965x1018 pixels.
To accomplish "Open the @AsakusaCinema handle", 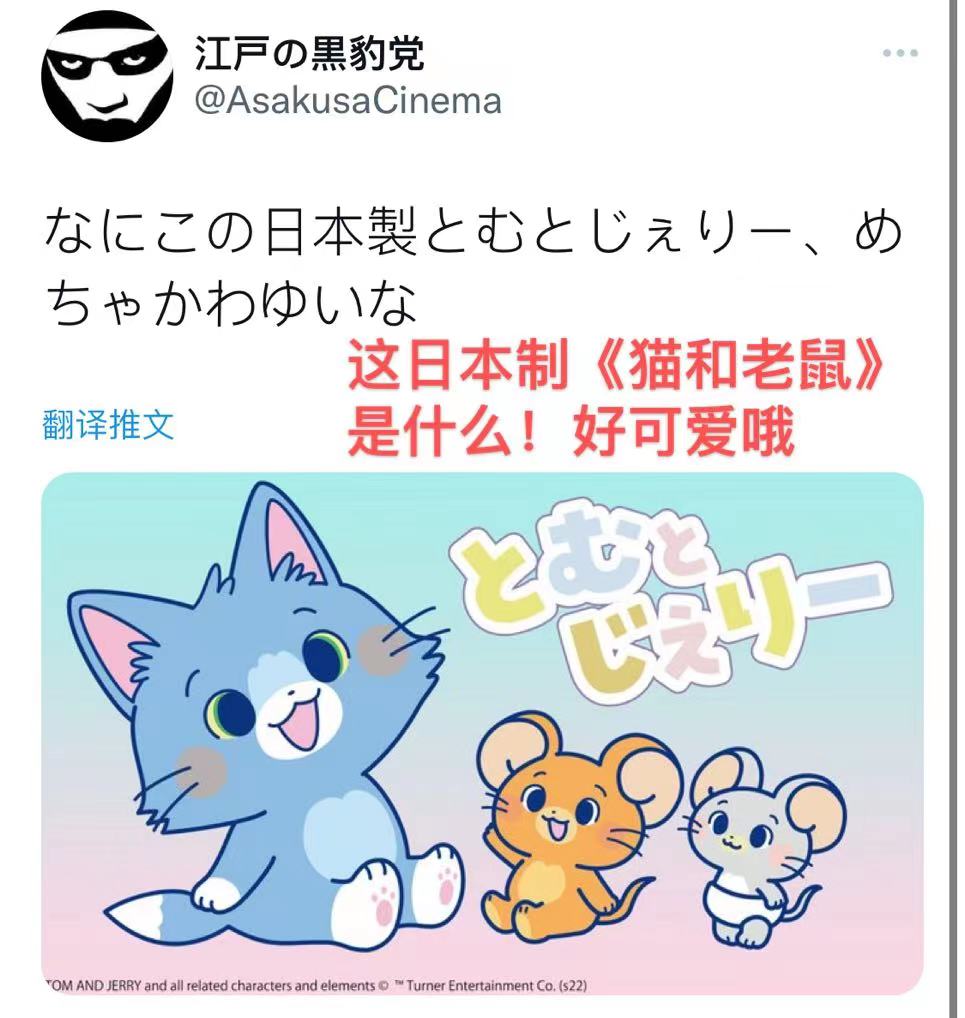I will (348, 101).
